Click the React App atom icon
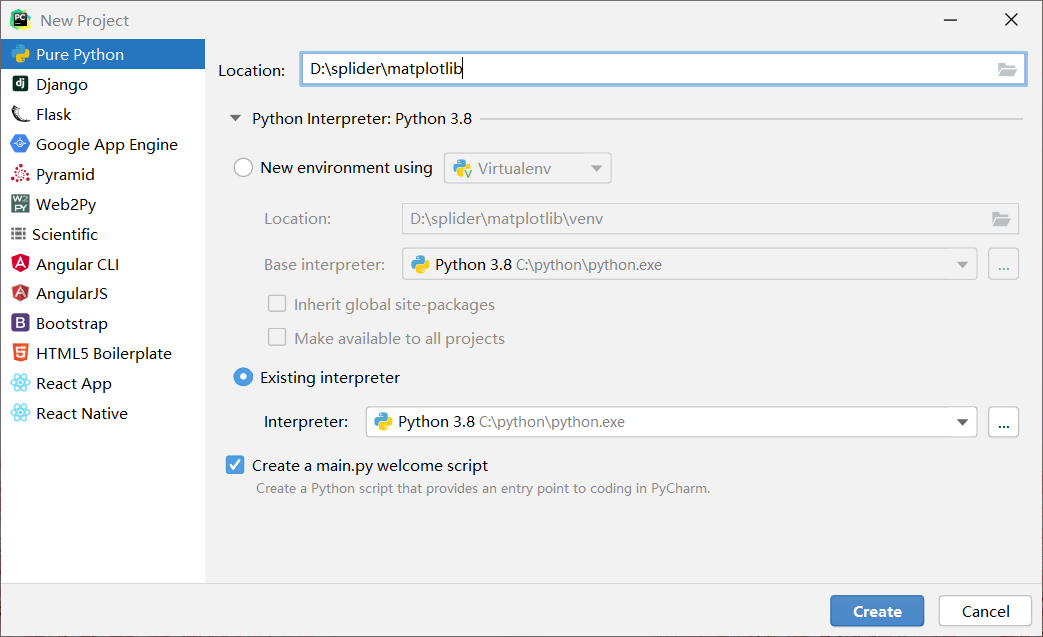Screen dimensions: 1043x637 click(x=21, y=382)
